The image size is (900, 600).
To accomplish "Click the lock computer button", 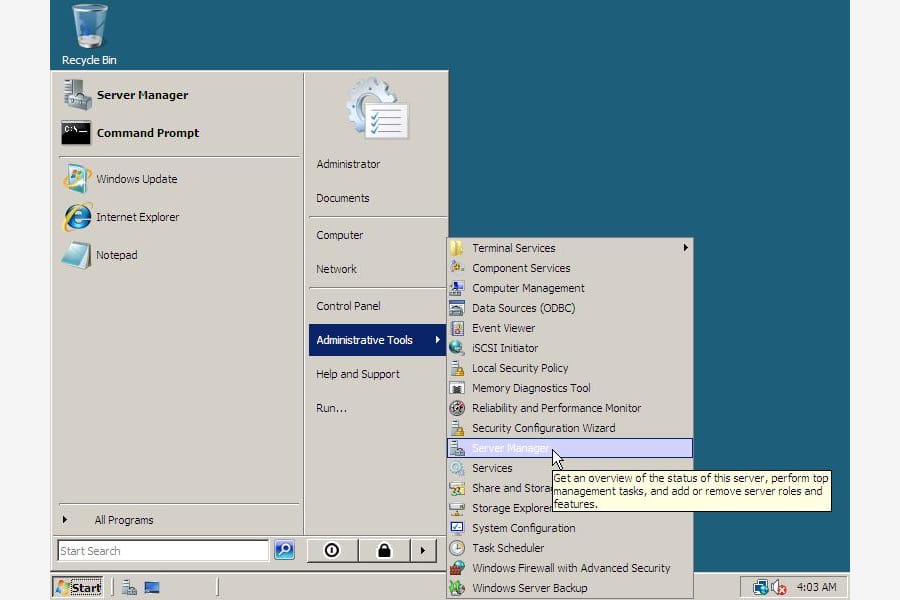I will 384,551.
